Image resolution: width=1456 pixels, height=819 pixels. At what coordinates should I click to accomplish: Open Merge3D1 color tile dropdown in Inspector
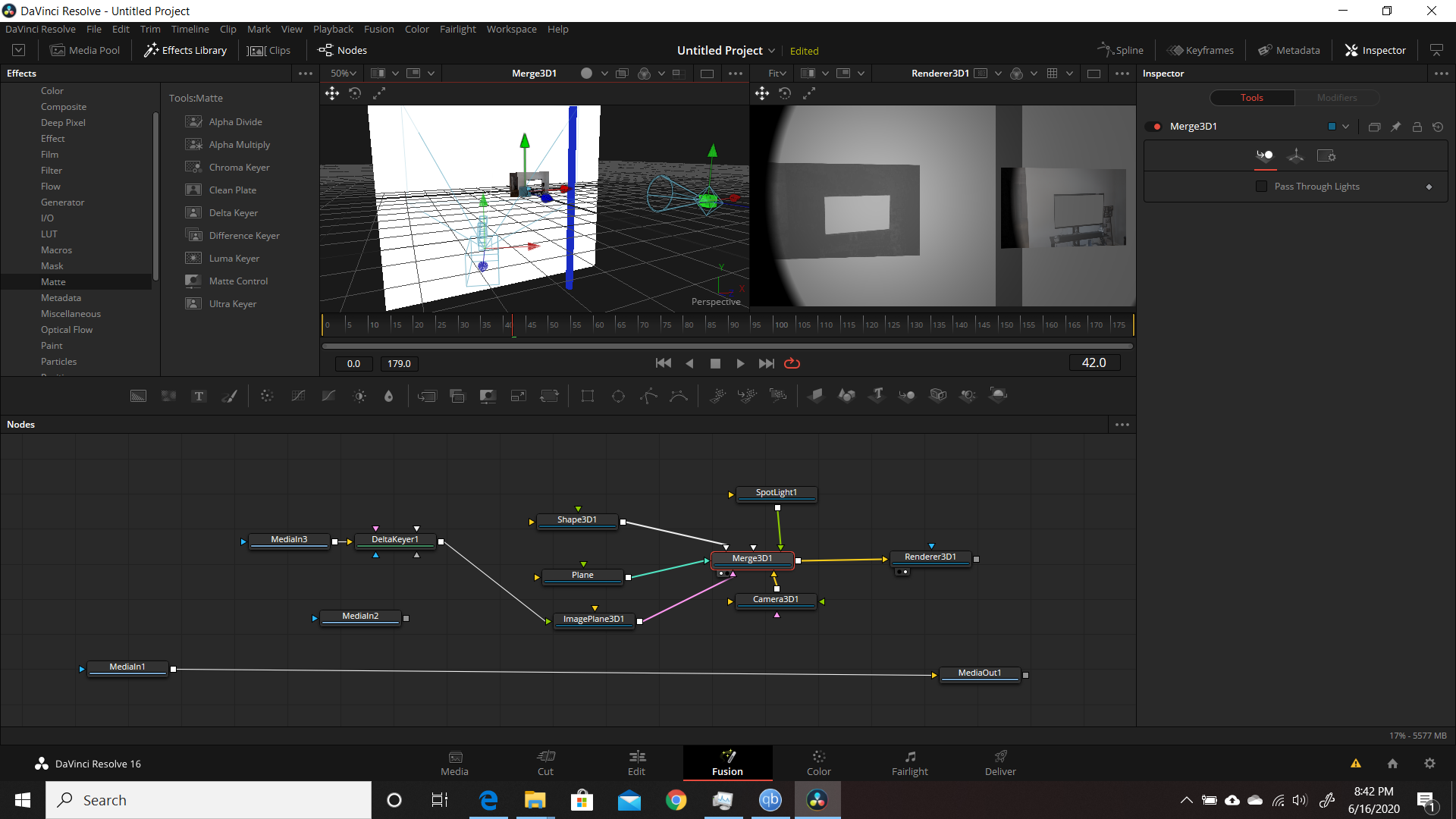point(1345,127)
